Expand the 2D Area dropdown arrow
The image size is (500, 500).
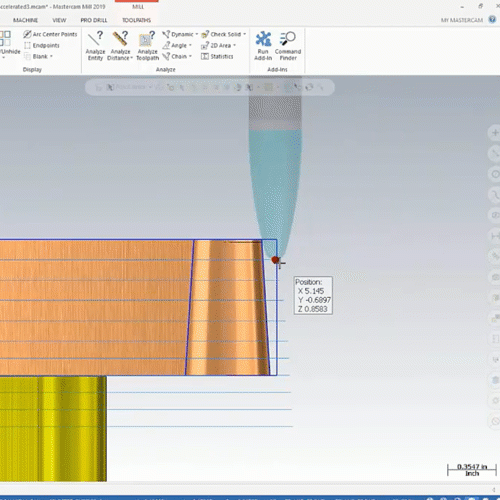pos(234,45)
